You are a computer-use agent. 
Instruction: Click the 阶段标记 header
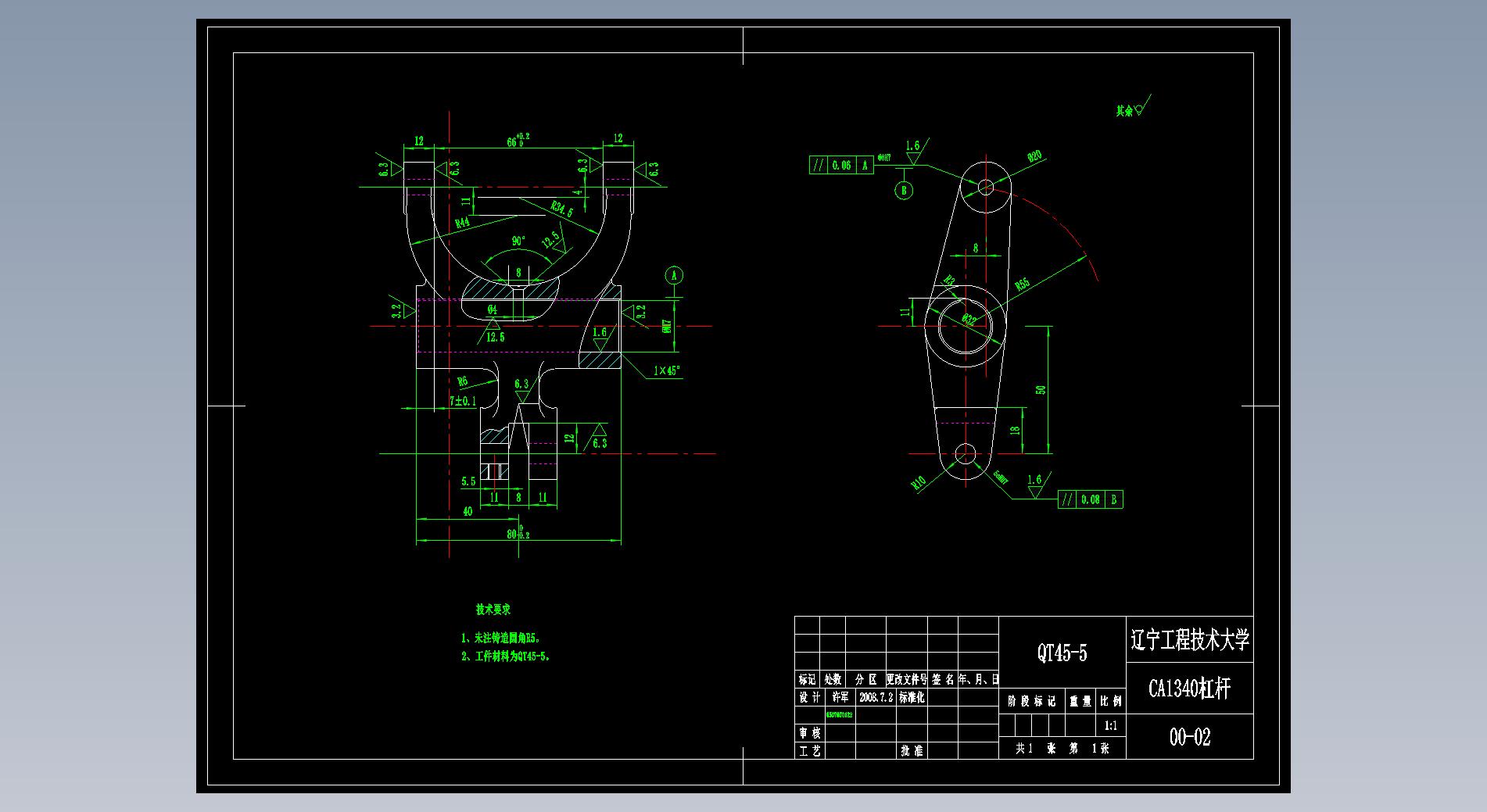(1031, 701)
